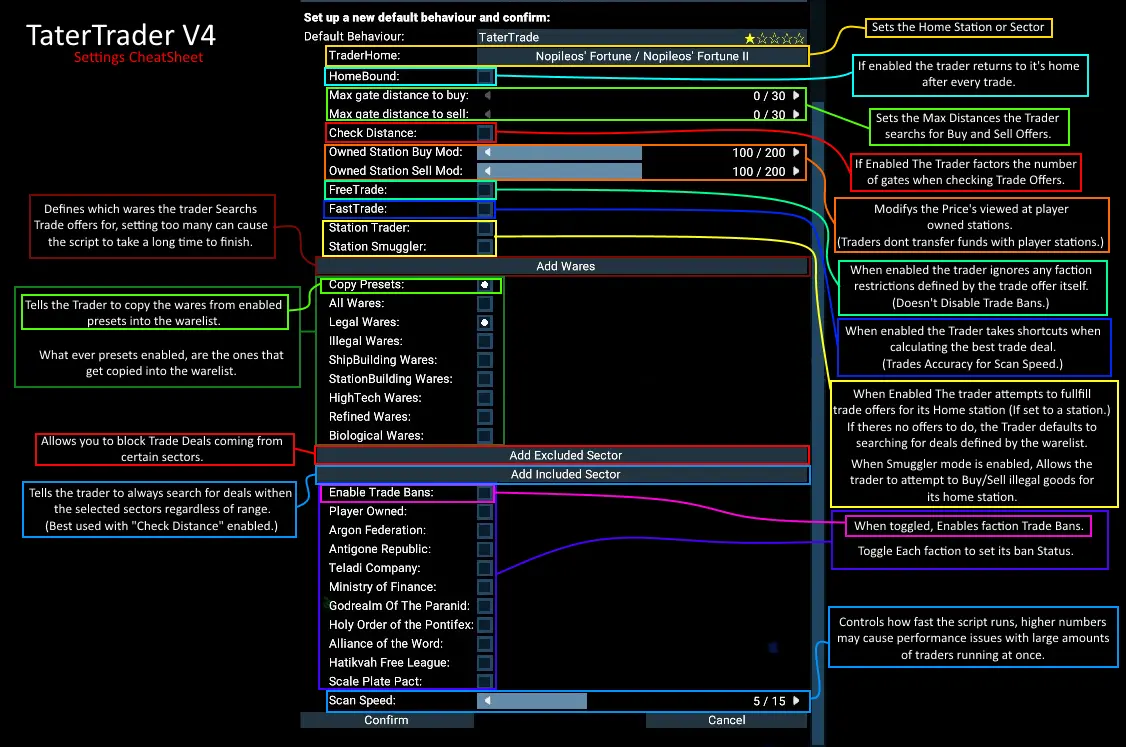
Task: Open TraderHome Nopileos' Fortune selector
Action: pos(642,56)
